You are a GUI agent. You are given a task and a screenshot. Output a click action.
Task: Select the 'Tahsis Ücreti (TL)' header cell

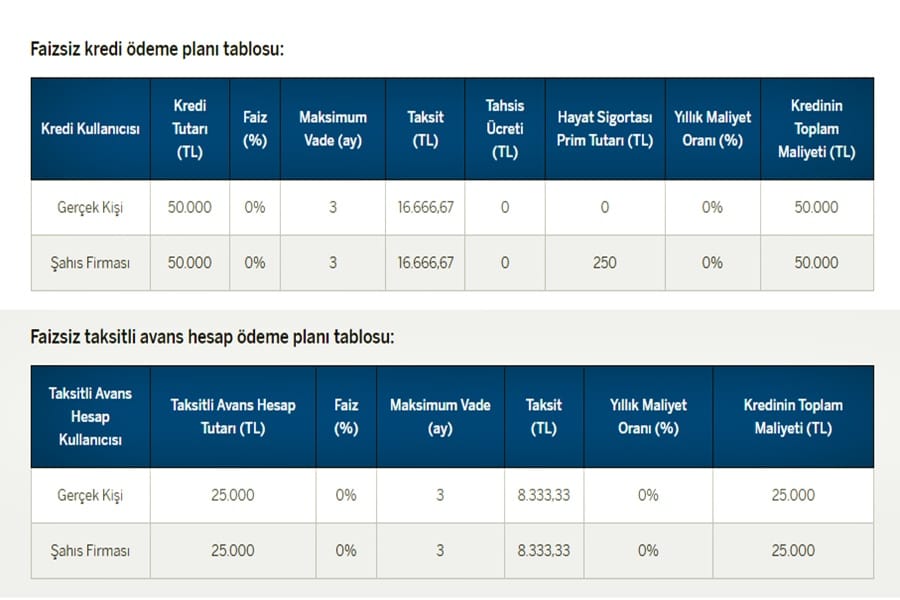(x=504, y=129)
